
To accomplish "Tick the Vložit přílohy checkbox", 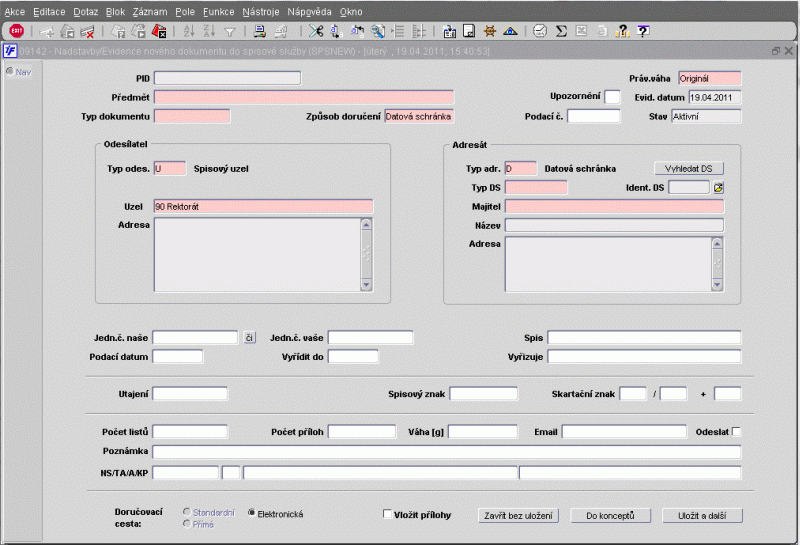I will point(387,514).
